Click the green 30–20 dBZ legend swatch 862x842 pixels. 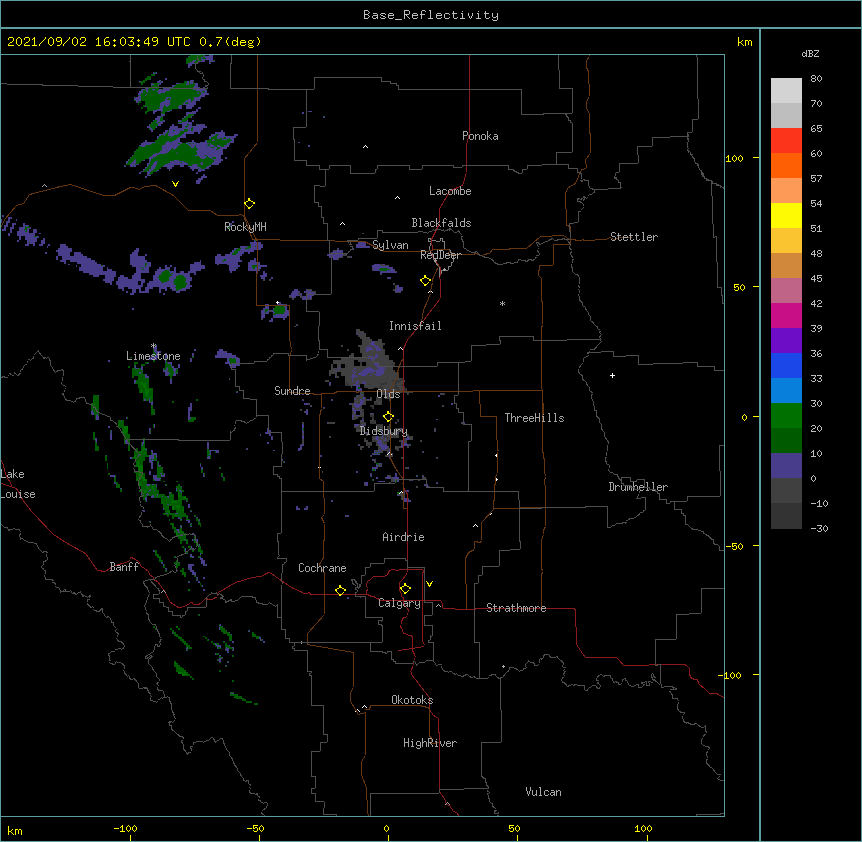click(786, 416)
